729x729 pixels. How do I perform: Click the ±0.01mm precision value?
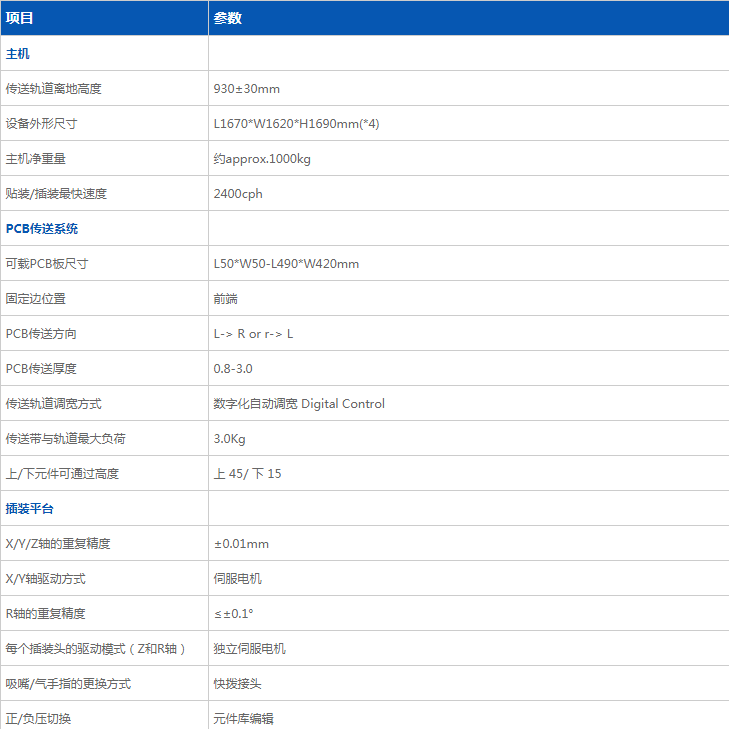pyautogui.click(x=241, y=544)
